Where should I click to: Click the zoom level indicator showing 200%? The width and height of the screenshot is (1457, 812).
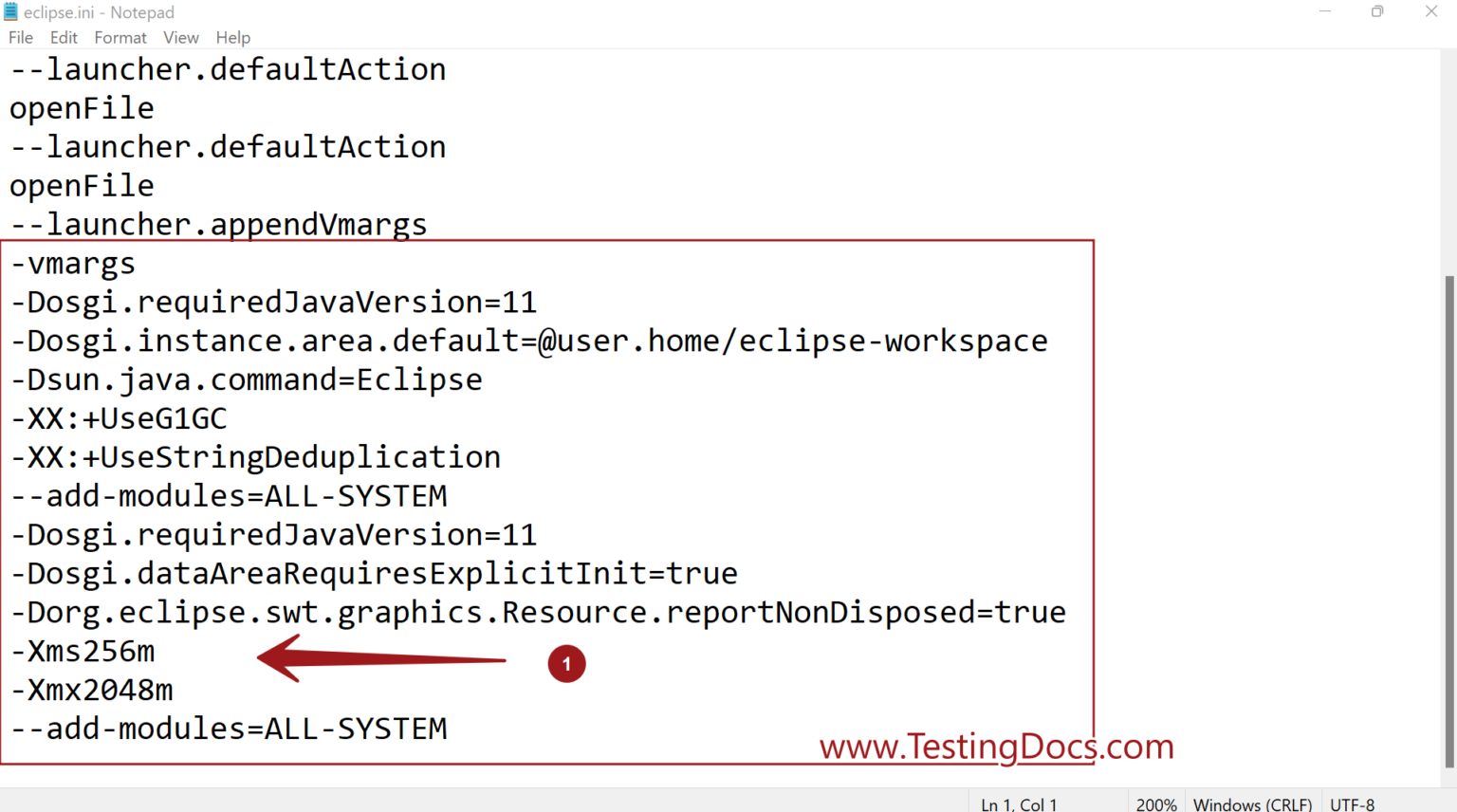click(x=1157, y=803)
